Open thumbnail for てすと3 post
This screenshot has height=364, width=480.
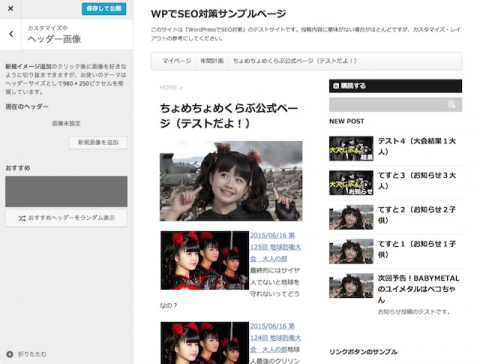tap(351, 183)
